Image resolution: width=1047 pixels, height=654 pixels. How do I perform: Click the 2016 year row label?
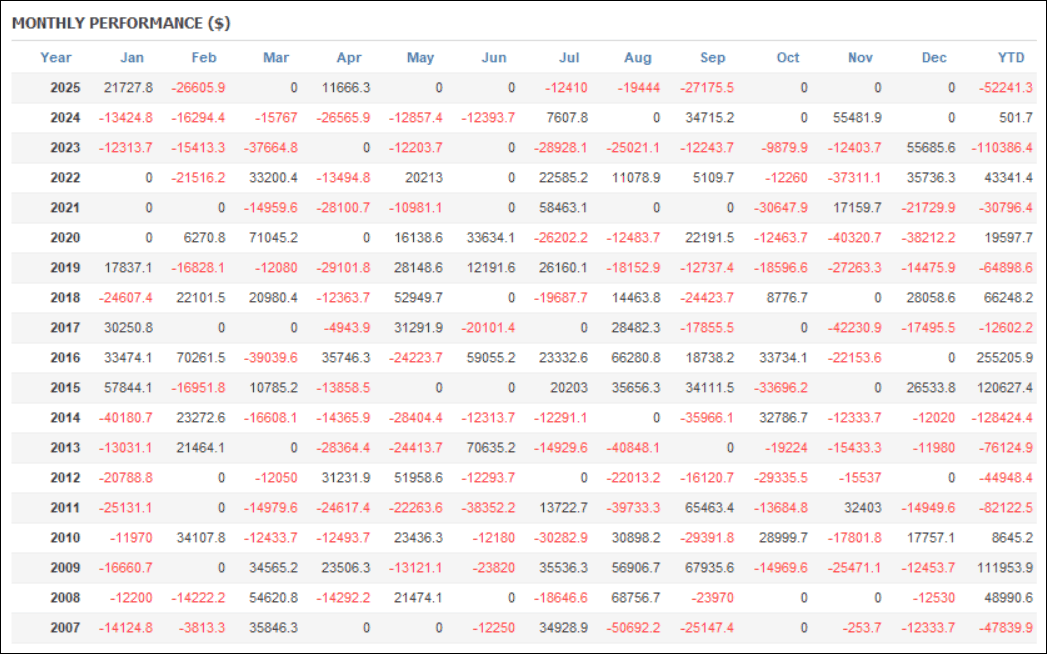tap(65, 358)
